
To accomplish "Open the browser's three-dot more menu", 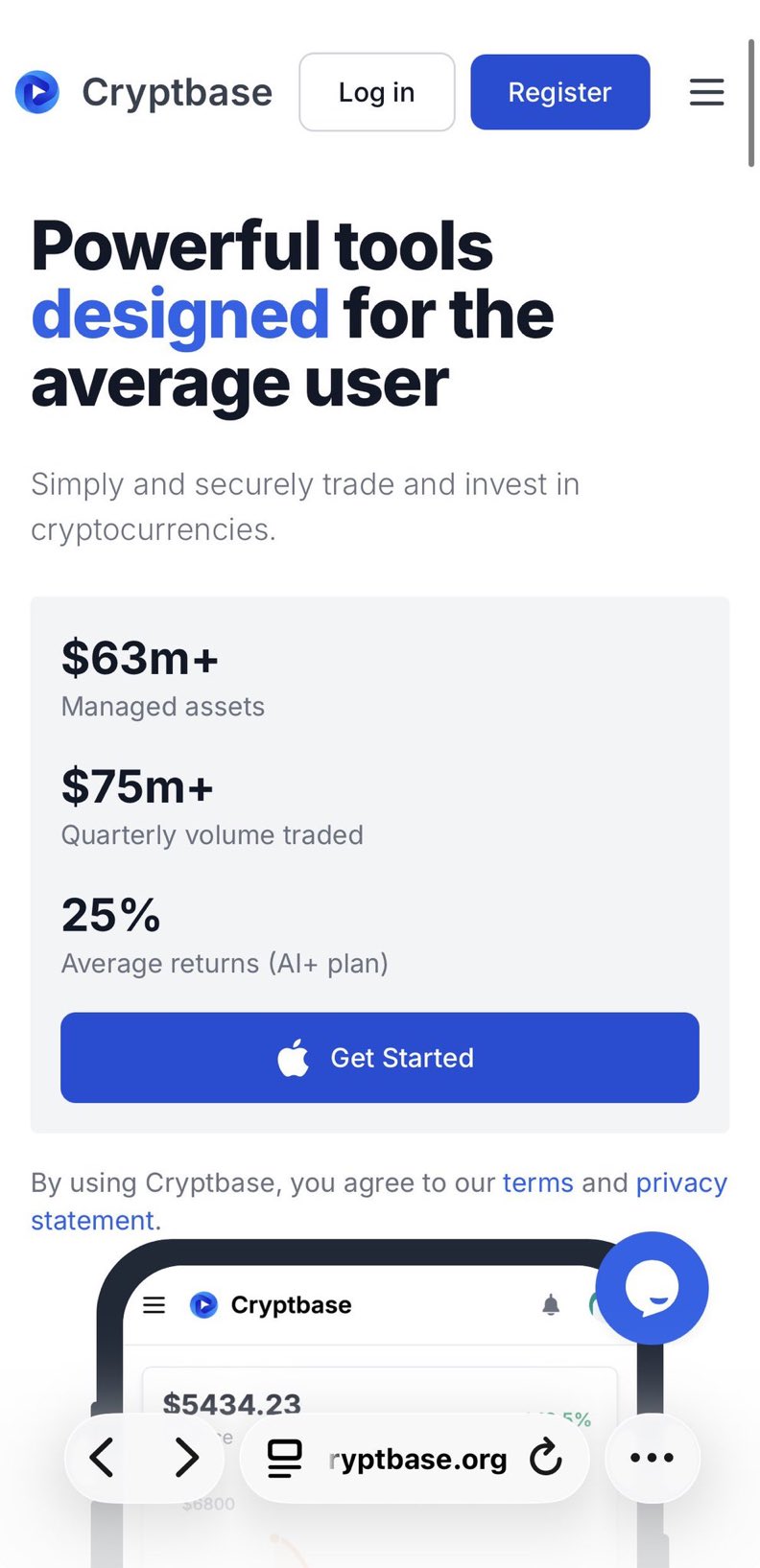I will [653, 1458].
